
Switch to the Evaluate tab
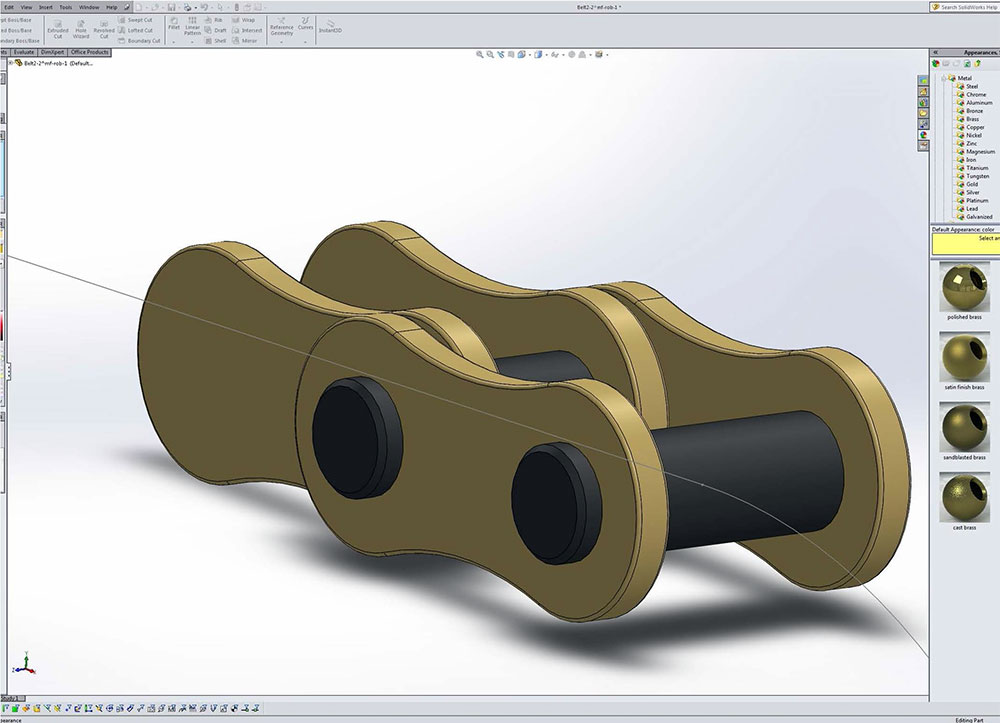click(x=24, y=52)
